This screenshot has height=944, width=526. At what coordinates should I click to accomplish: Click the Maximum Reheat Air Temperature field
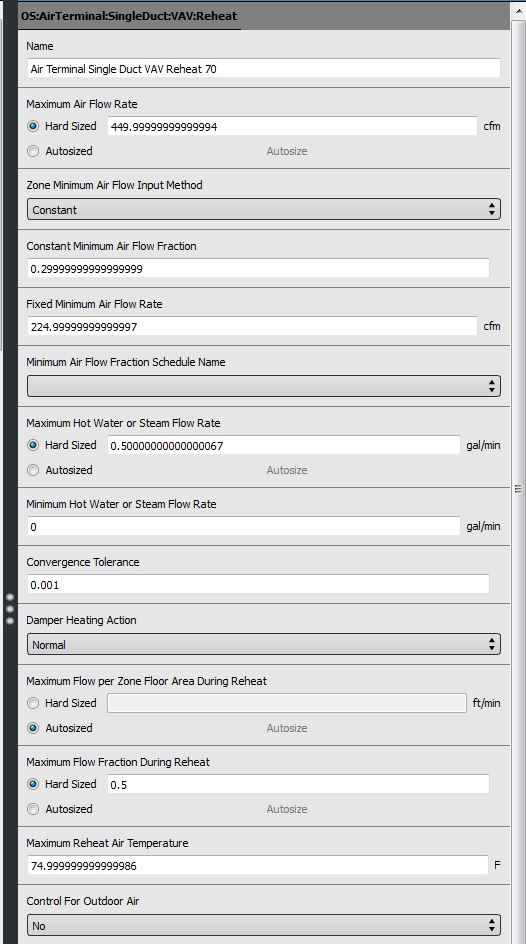258,865
